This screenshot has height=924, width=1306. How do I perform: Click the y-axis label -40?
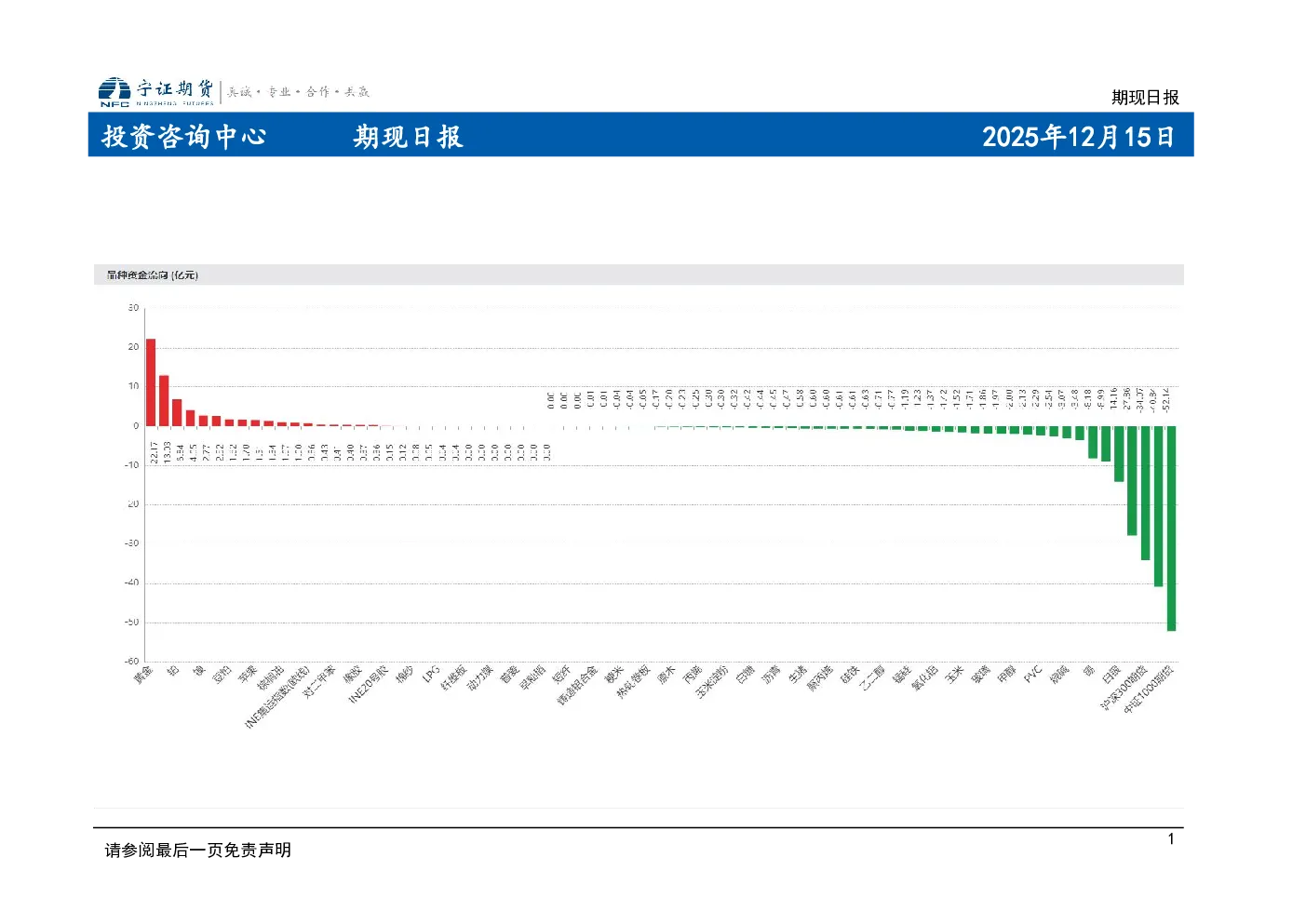[x=132, y=583]
